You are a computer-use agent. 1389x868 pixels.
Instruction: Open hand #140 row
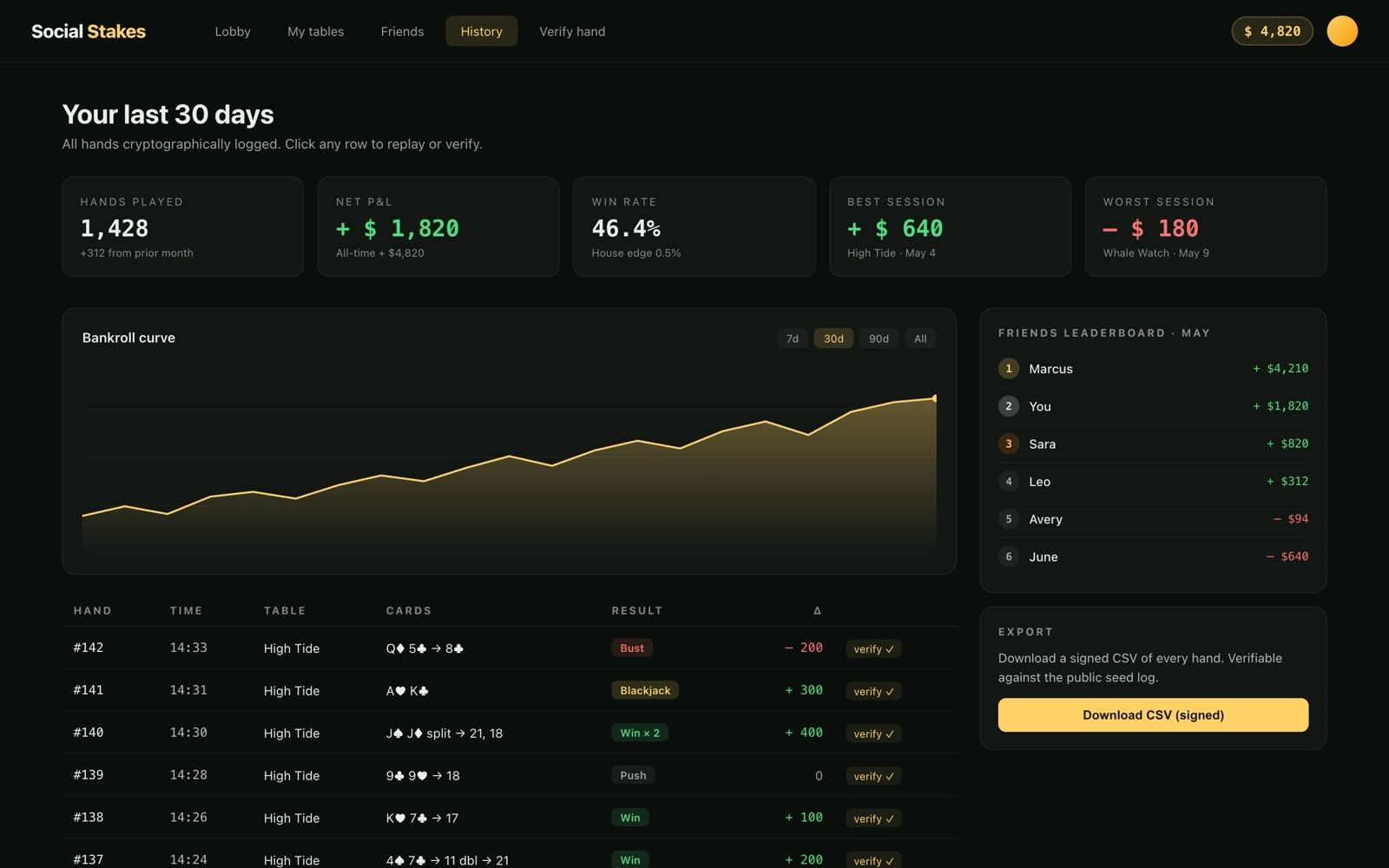pyautogui.click(x=509, y=733)
